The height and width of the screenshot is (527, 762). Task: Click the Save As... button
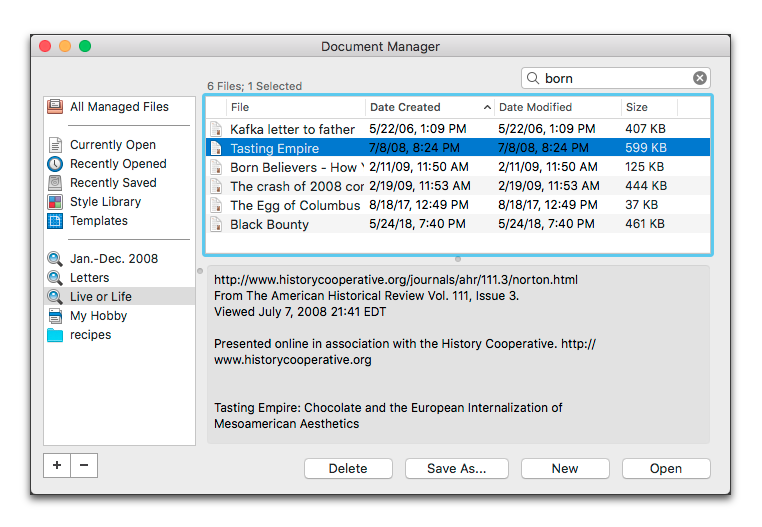point(457,468)
